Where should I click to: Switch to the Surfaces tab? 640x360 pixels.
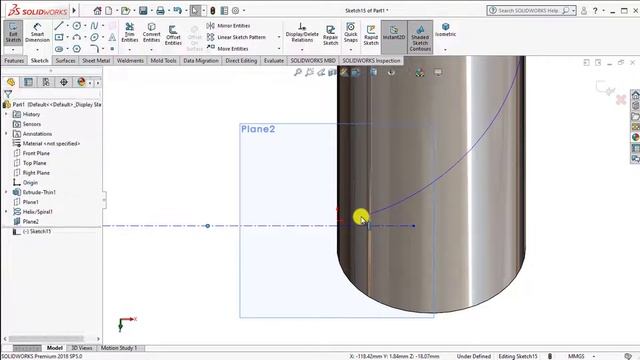[65, 60]
